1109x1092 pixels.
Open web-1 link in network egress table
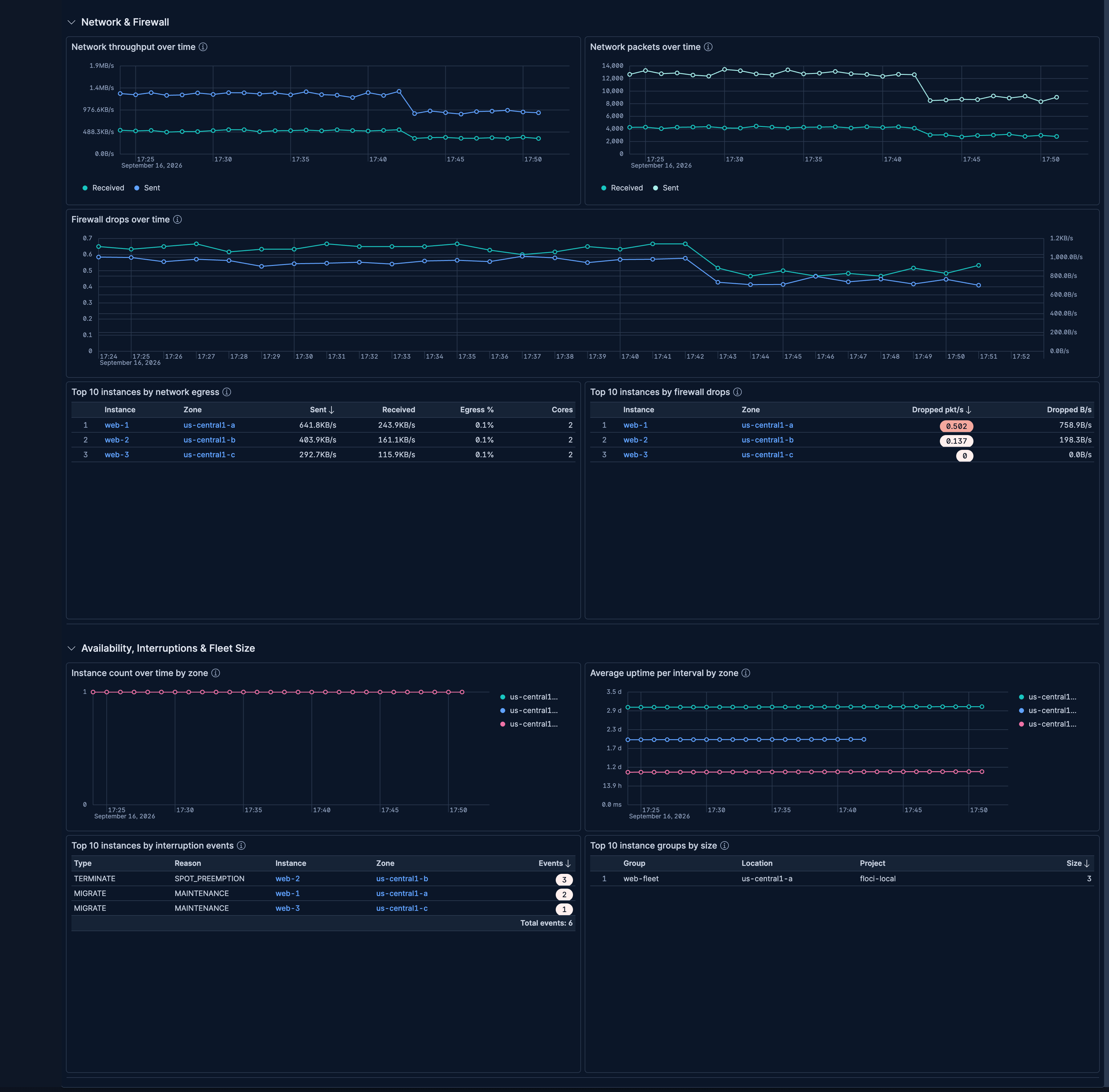(x=117, y=426)
